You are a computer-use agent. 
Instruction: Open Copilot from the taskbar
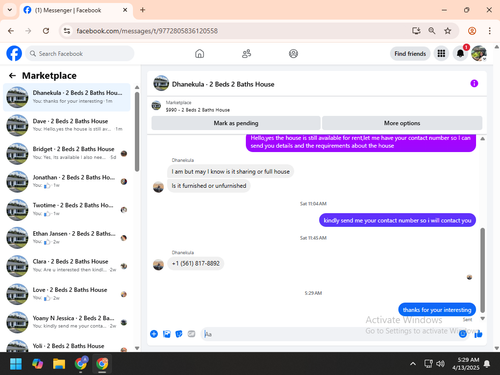click(x=37, y=364)
